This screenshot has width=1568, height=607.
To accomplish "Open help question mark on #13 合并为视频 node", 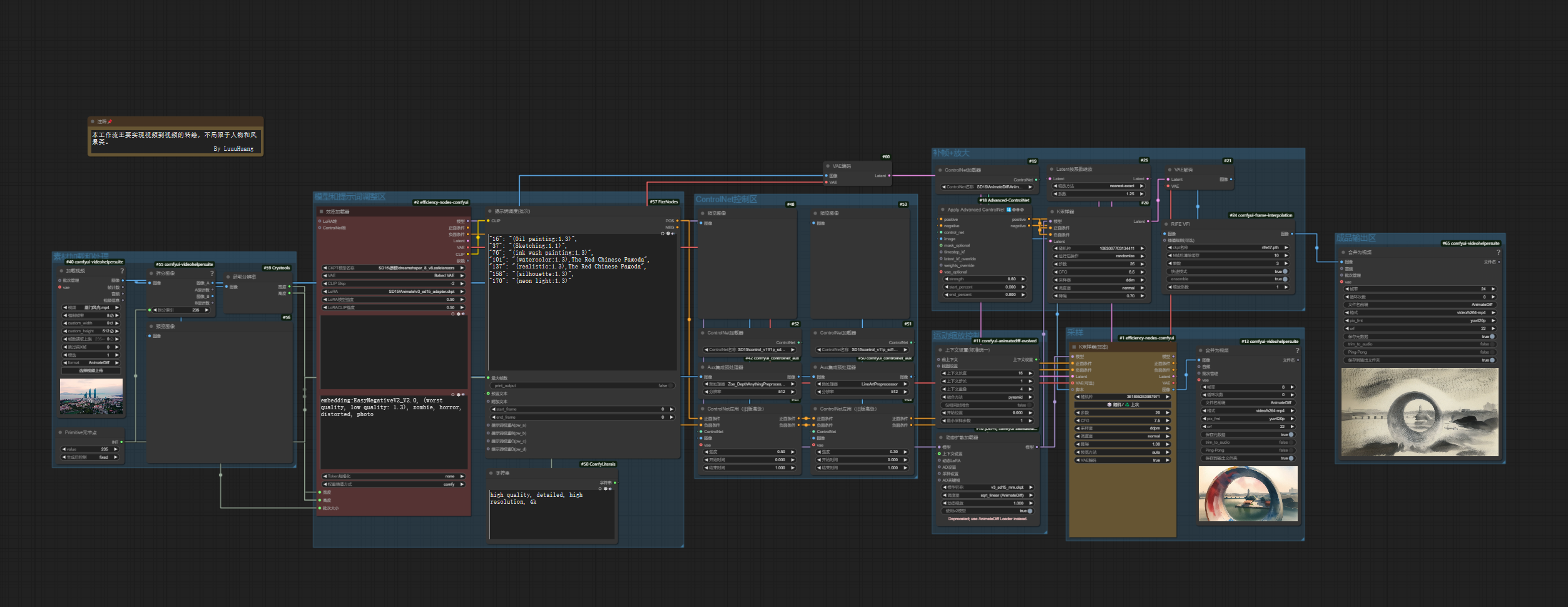I will coord(1297,350).
